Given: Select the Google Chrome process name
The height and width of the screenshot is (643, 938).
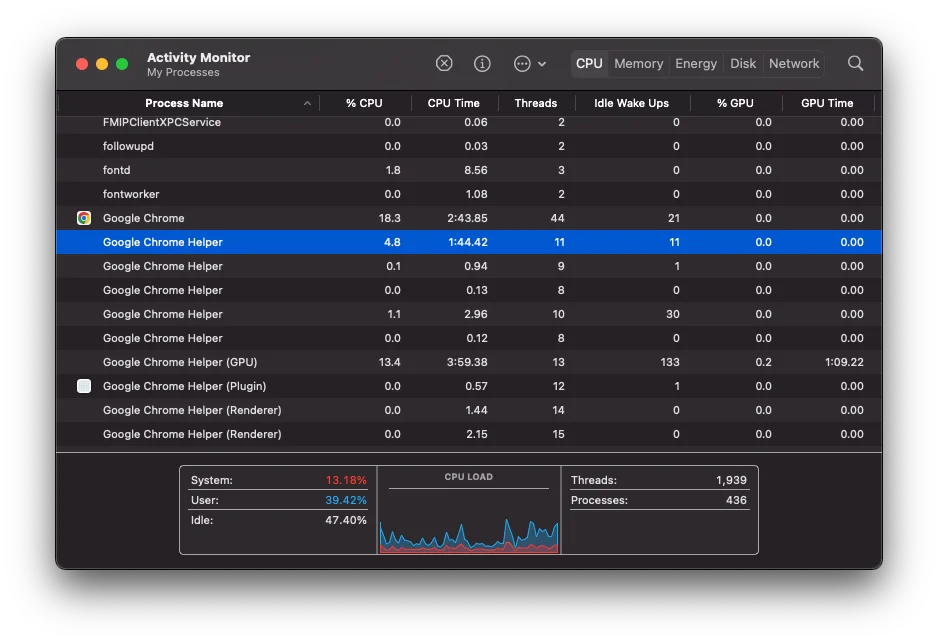Looking at the screenshot, I should (x=144, y=218).
